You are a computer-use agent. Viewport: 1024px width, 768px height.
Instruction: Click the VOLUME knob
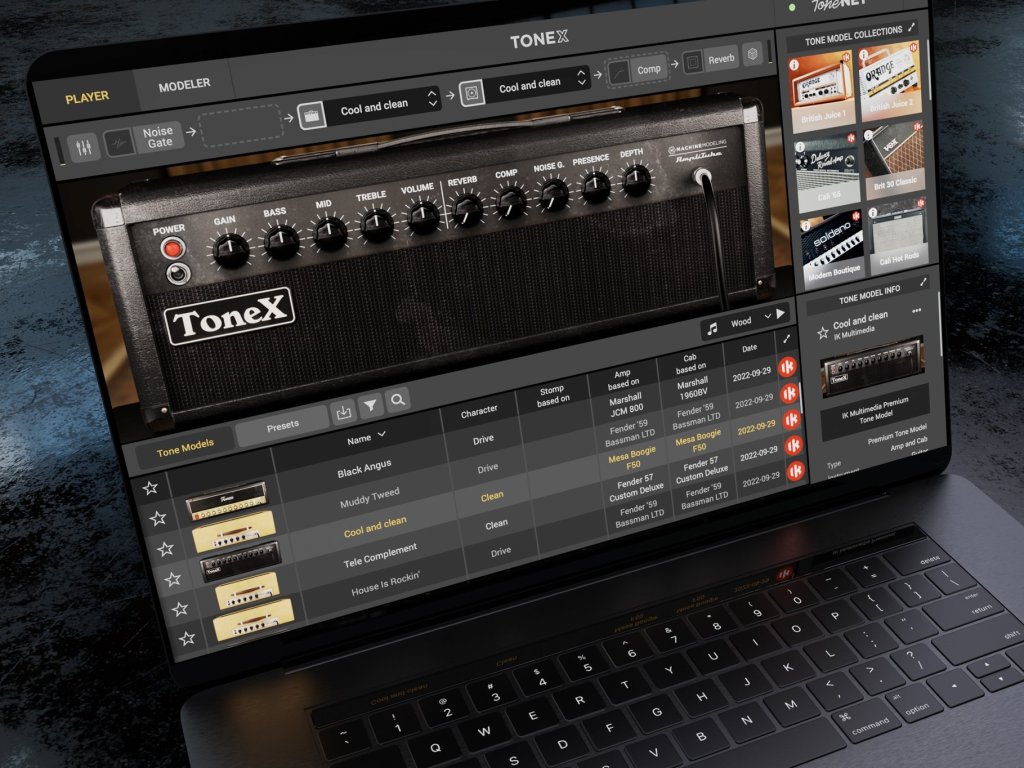point(423,216)
